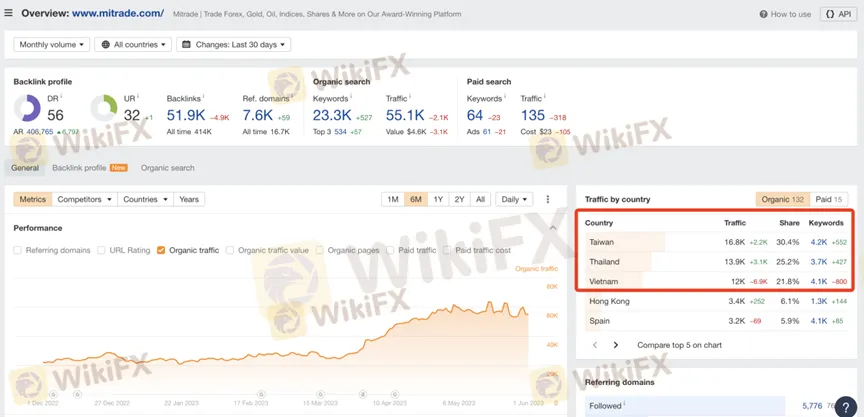This screenshot has height=417, width=864.
Task: Switch to the General tab
Action: tap(25, 168)
